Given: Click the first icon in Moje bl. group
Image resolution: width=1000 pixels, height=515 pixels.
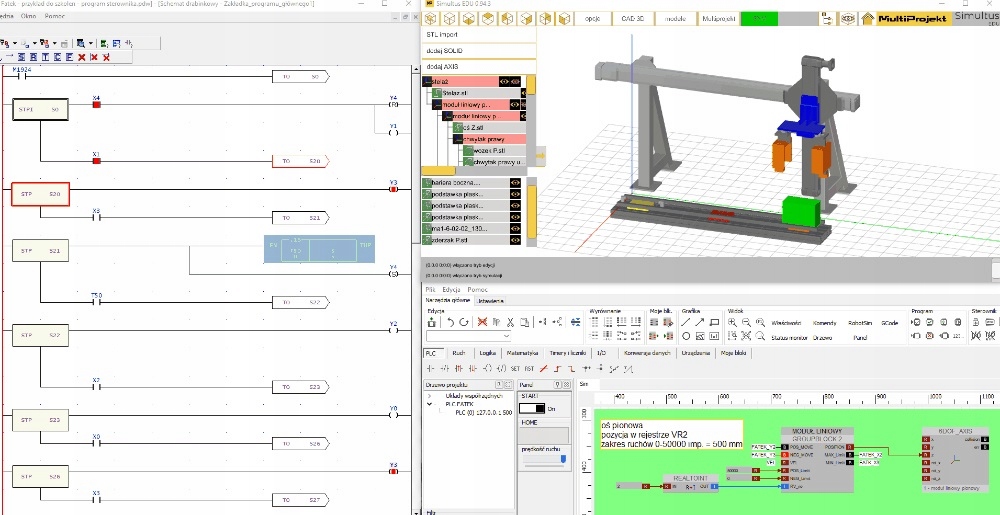Looking at the screenshot, I should click(x=654, y=323).
